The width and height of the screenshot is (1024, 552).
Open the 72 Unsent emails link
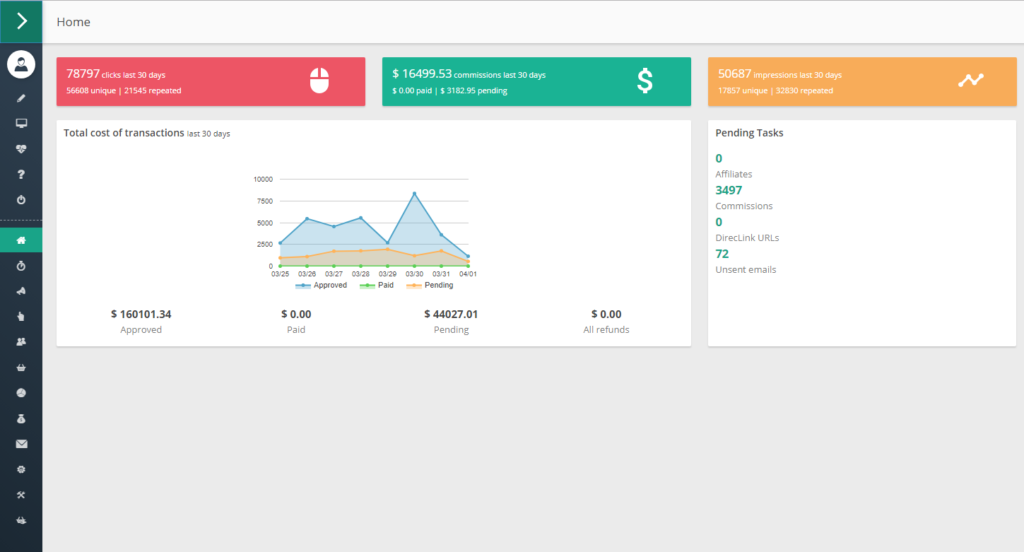tap(722, 254)
